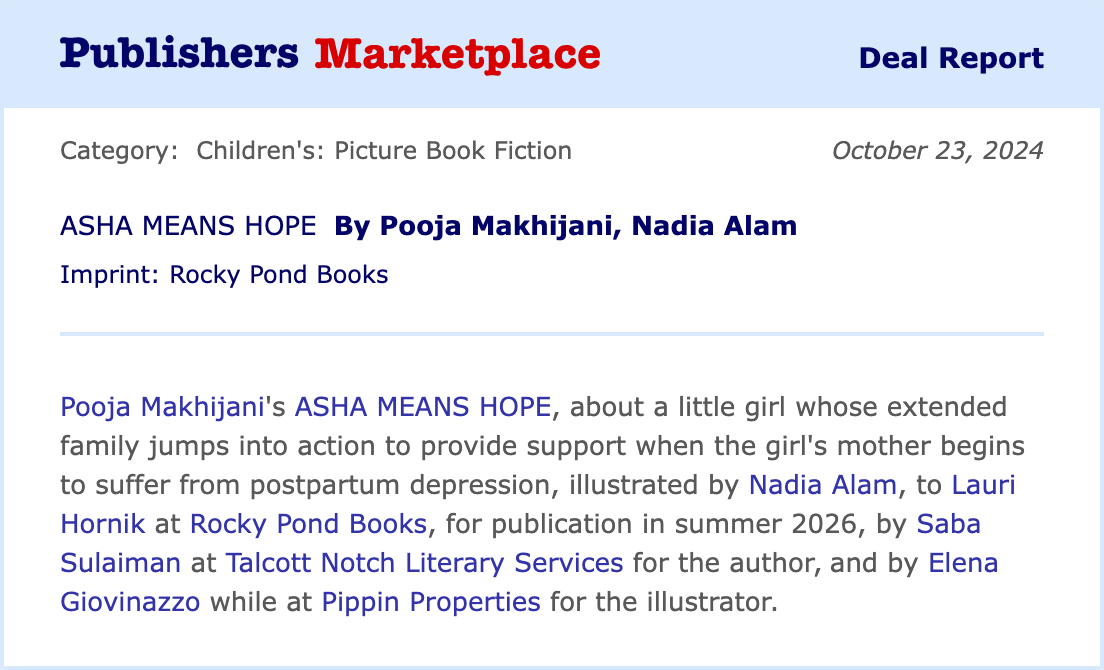Click the Publishers Marketplace logo

point(330,54)
